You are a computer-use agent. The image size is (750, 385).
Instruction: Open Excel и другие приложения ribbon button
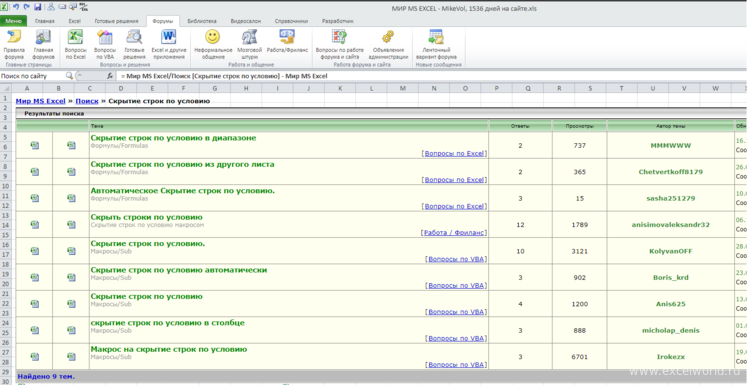[x=169, y=44]
